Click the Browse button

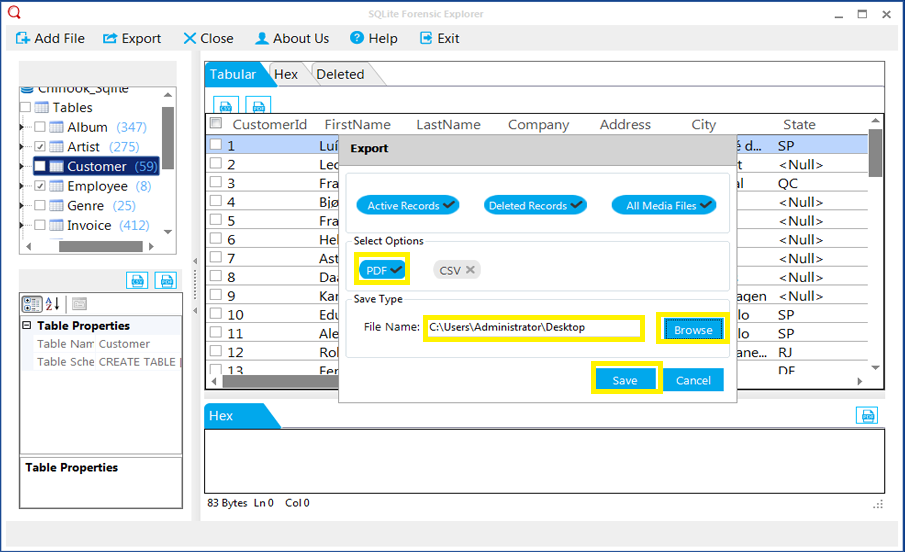tap(693, 330)
